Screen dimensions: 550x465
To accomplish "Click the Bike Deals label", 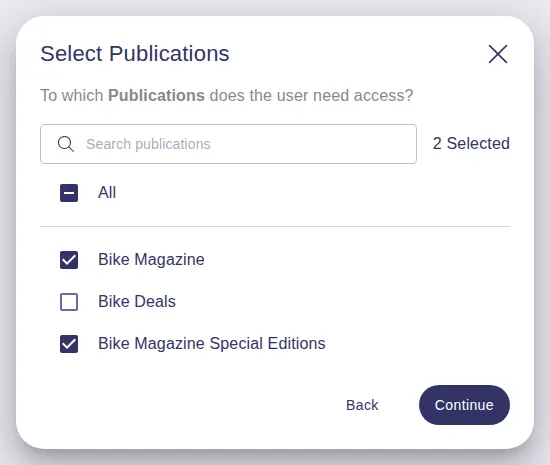I will (x=137, y=302).
